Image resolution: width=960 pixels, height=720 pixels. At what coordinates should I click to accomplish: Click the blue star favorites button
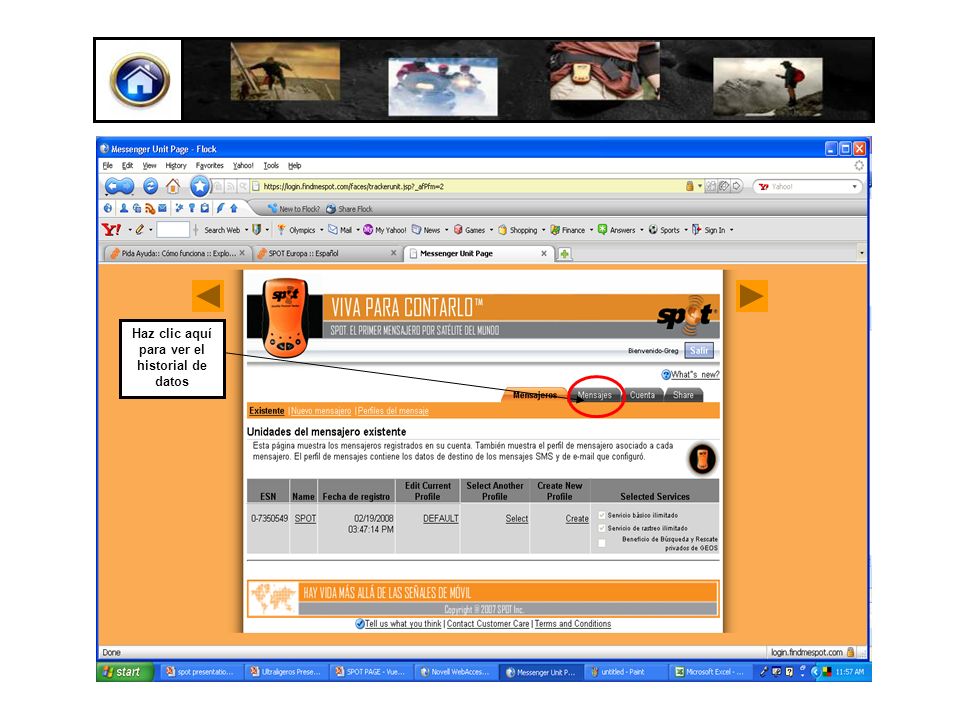(199, 186)
